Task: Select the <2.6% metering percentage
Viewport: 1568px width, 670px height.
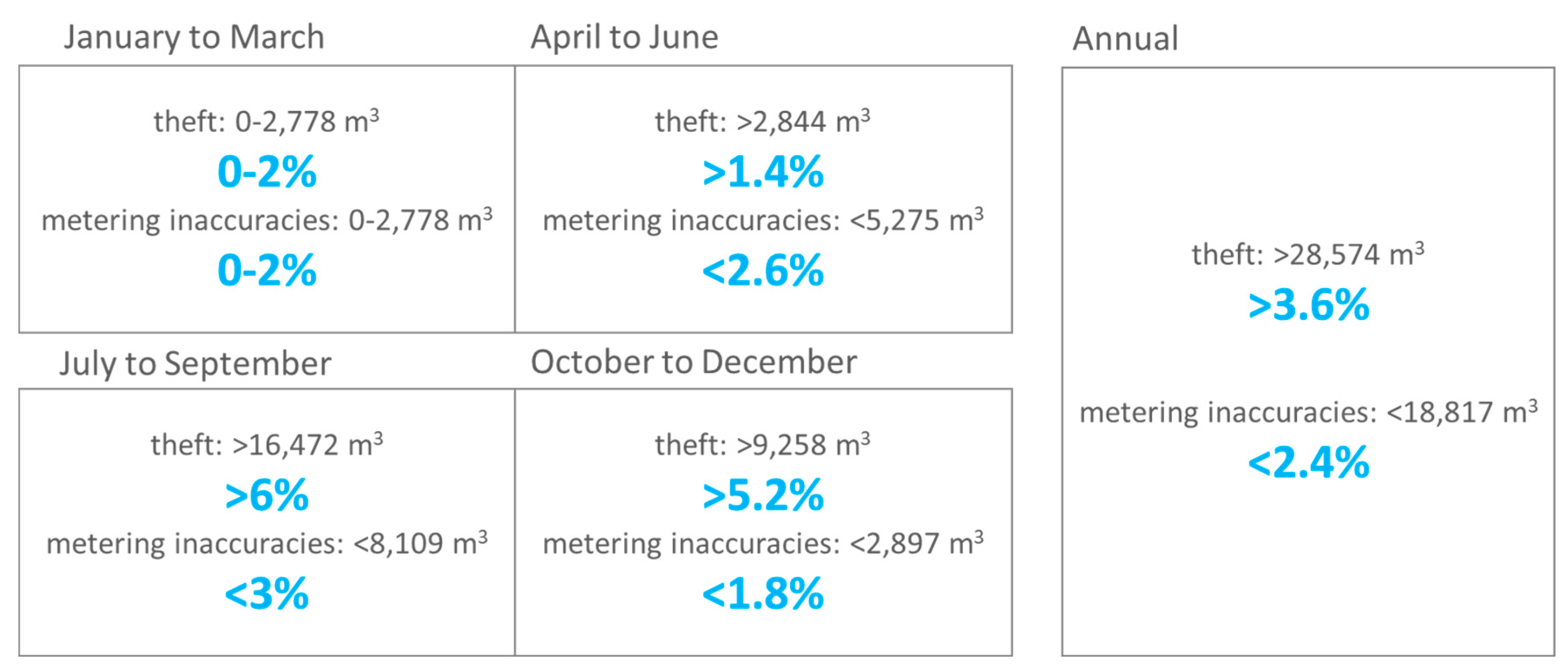Action: click(762, 271)
